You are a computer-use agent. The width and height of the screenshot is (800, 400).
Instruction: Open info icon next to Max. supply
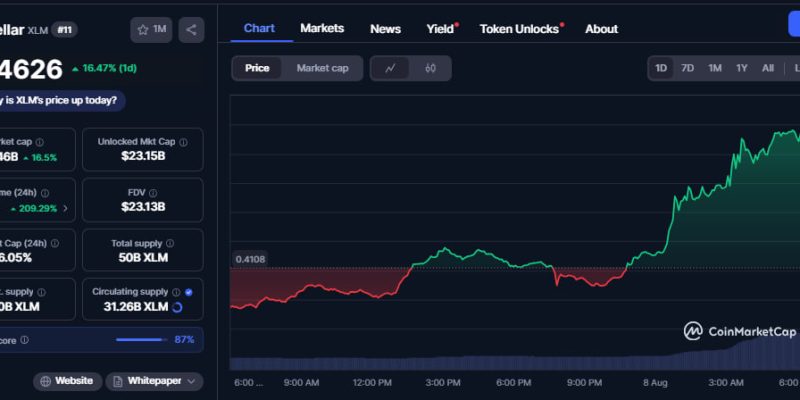[x=41, y=292]
